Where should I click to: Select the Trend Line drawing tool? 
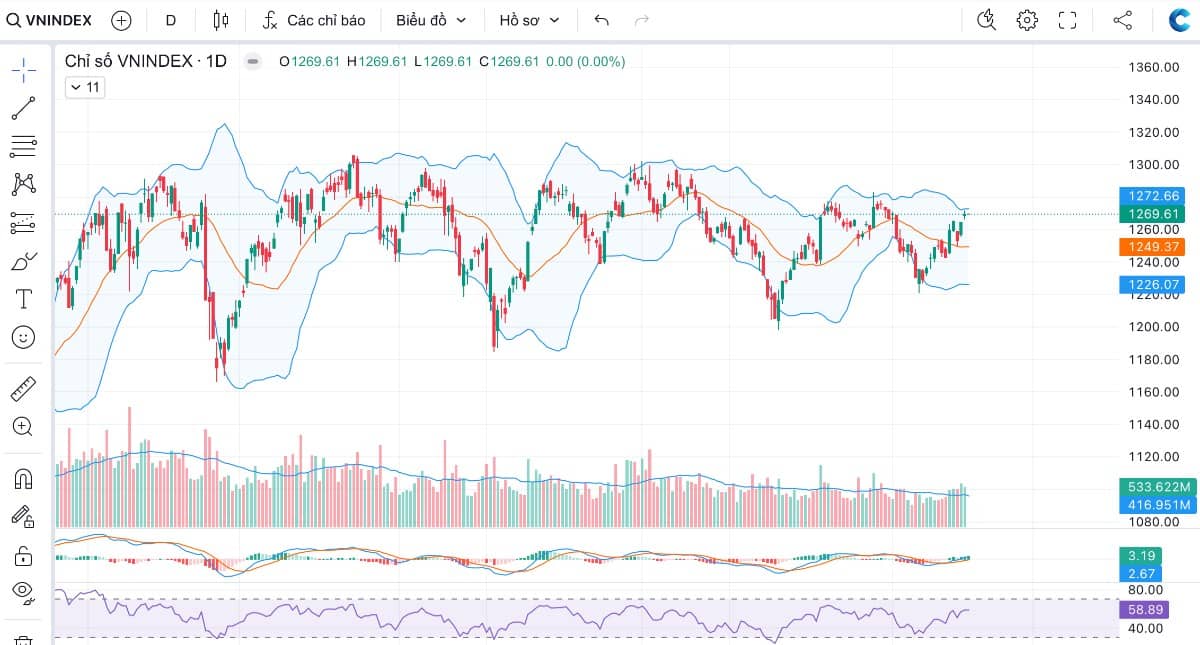pyautogui.click(x=23, y=108)
